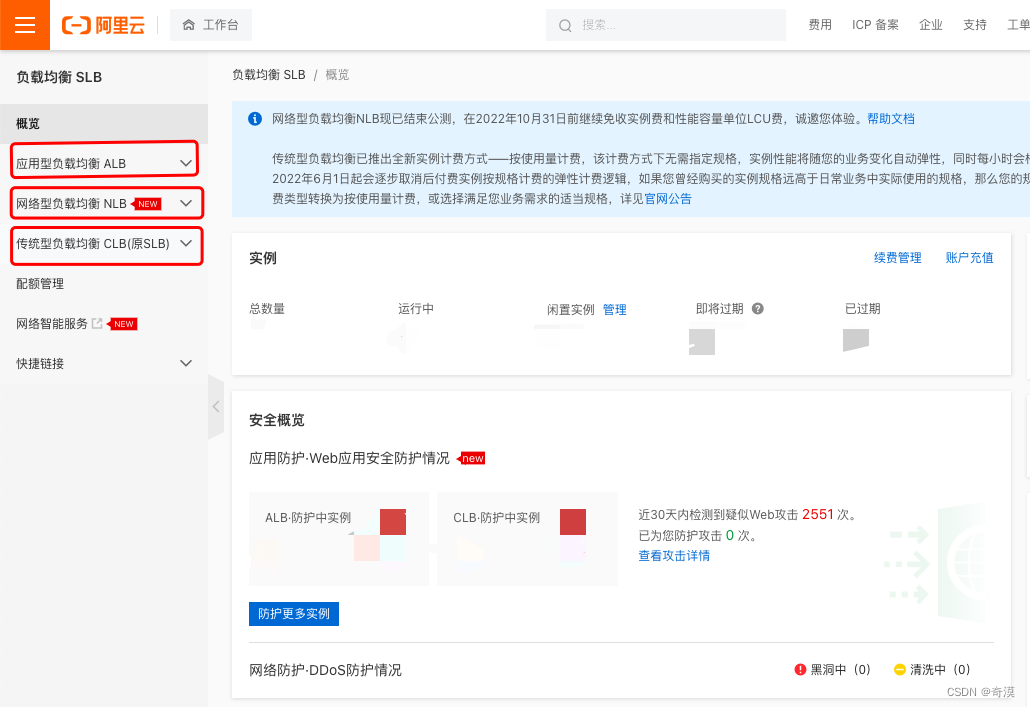This screenshot has height=707, width=1030.
Task: Click the 安全概览 section heading
Action: click(277, 421)
